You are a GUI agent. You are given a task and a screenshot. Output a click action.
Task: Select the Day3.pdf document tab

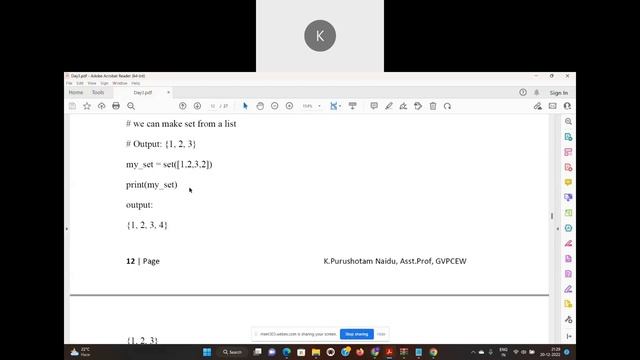pyautogui.click(x=142, y=93)
